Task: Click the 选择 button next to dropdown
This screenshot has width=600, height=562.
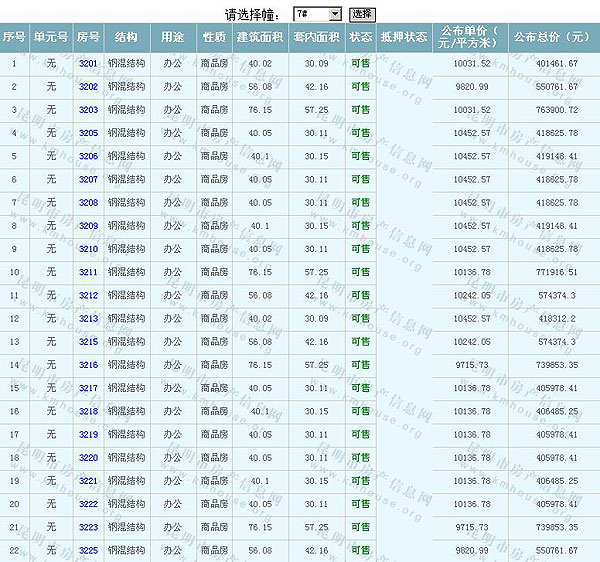Action: click(362, 14)
